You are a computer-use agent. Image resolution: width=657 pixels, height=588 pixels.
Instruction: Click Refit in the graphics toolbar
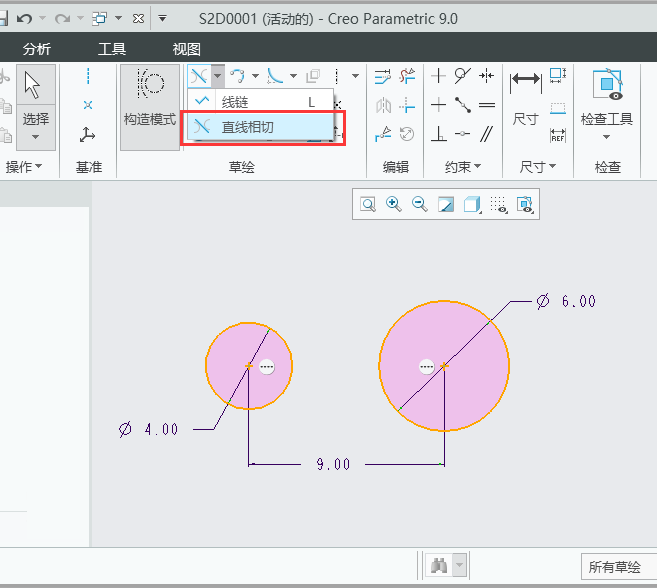click(368, 204)
